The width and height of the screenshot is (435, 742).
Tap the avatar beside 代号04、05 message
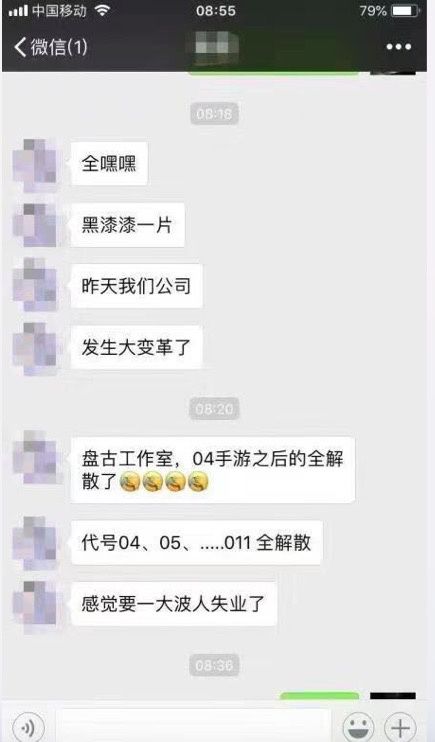(x=36, y=543)
